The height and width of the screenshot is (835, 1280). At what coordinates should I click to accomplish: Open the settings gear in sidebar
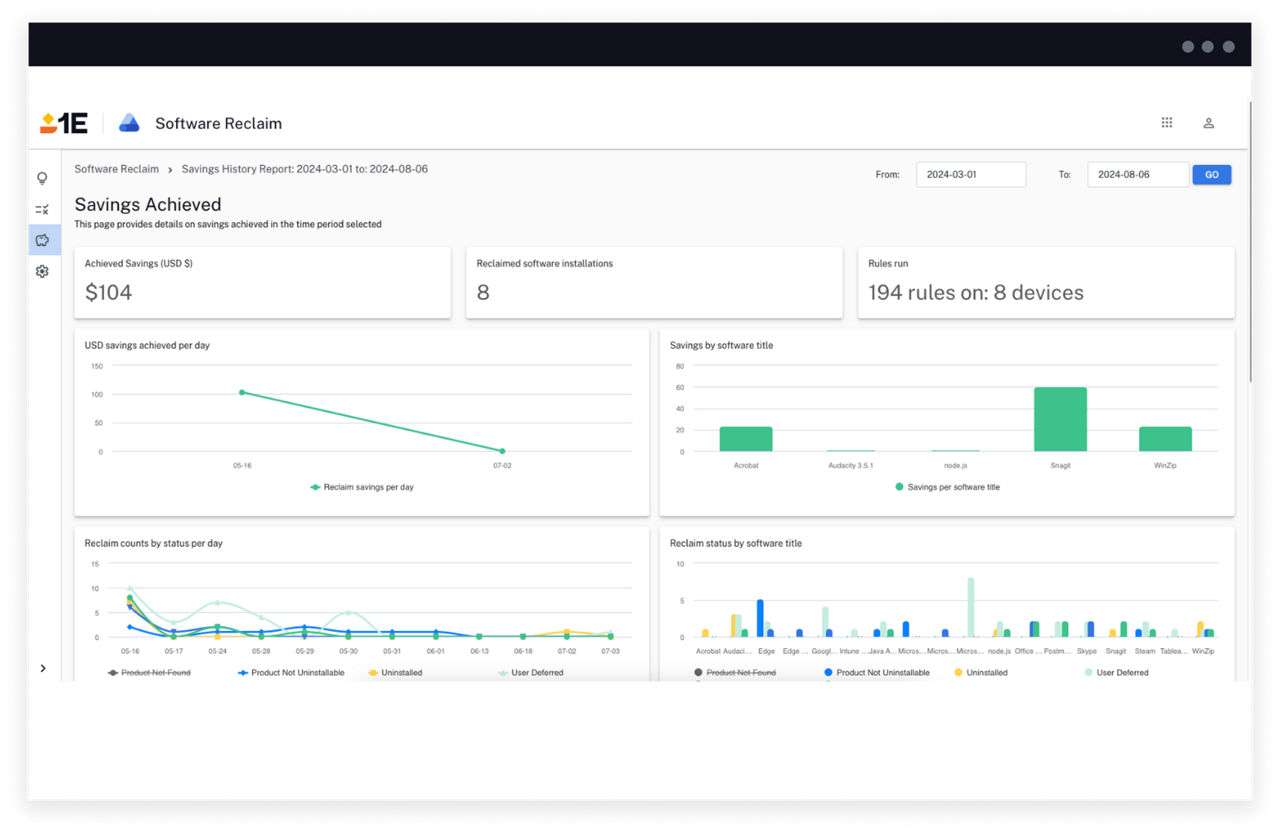(x=42, y=271)
